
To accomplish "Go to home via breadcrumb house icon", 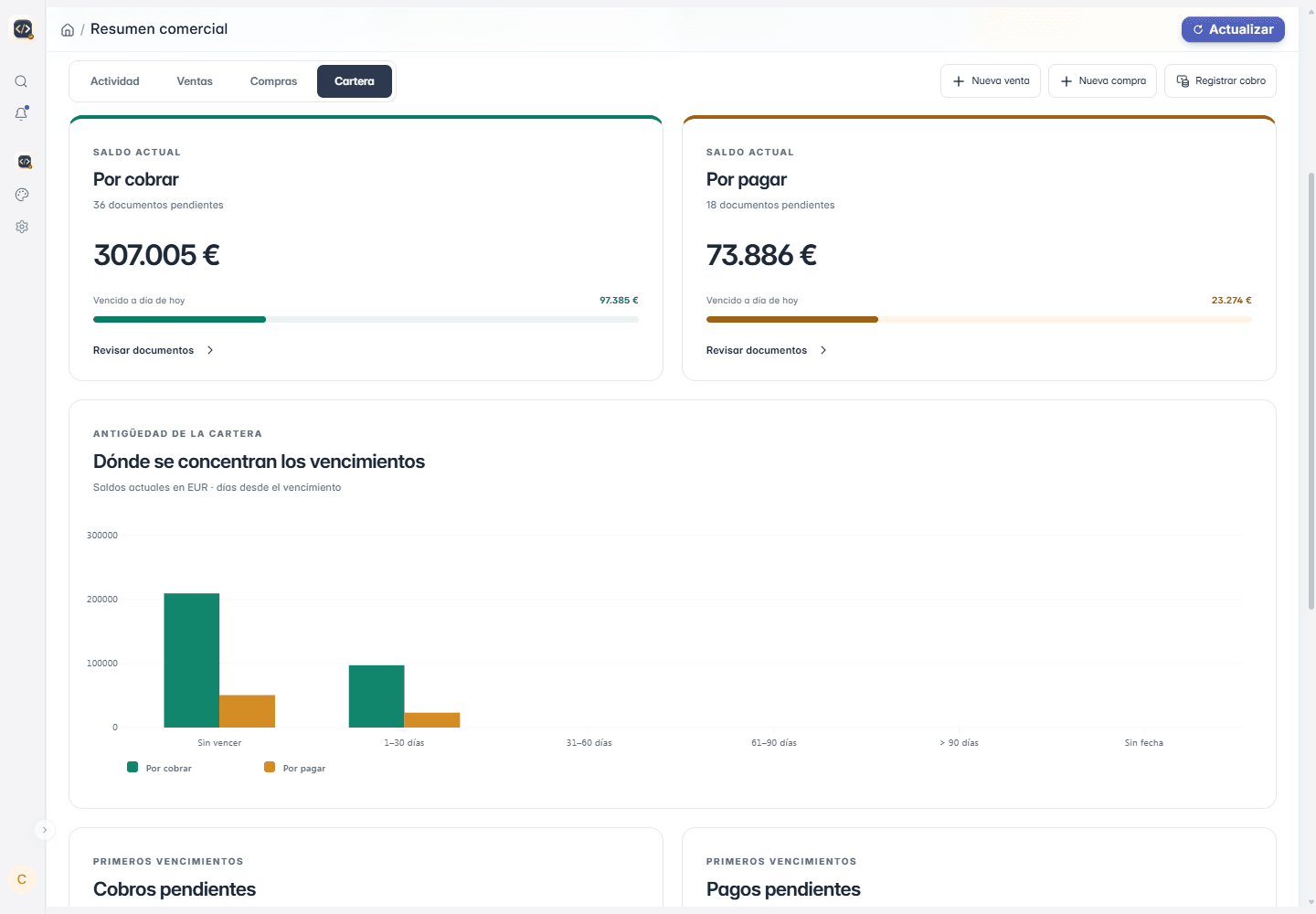I will pos(68,30).
